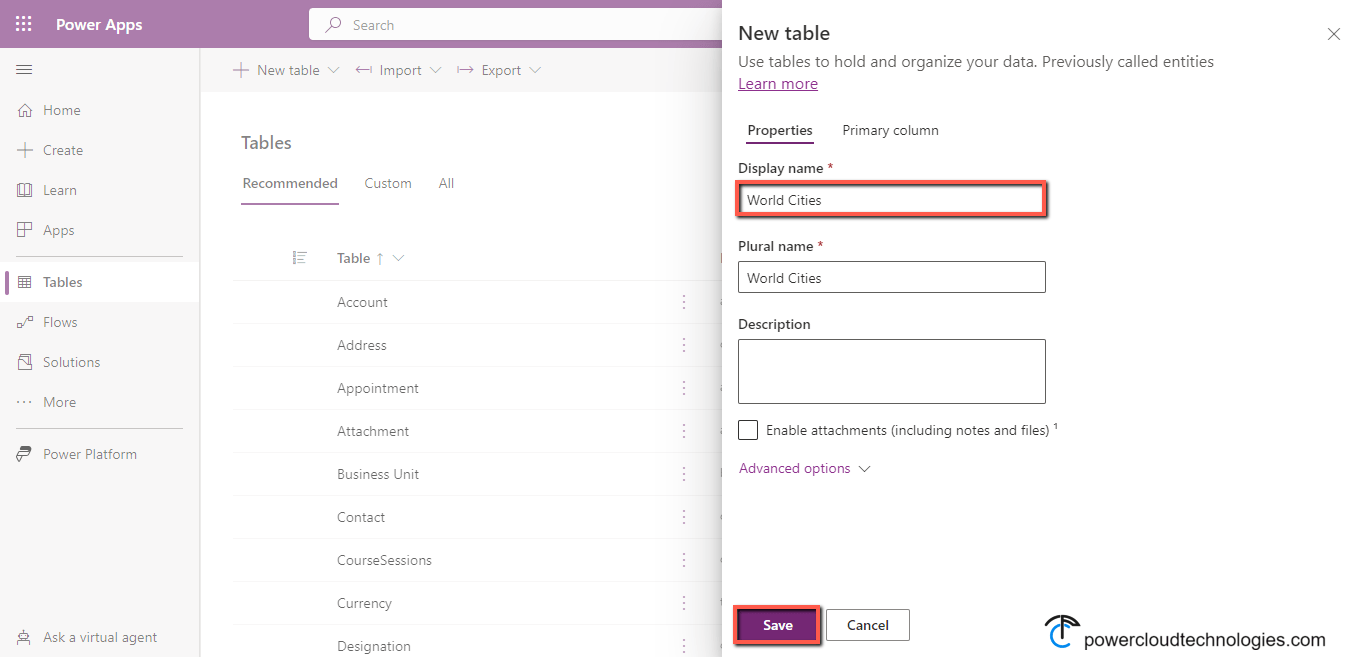Viewport: 1366px width, 657px height.
Task: Click the Create plus icon in sidebar
Action: (25, 150)
